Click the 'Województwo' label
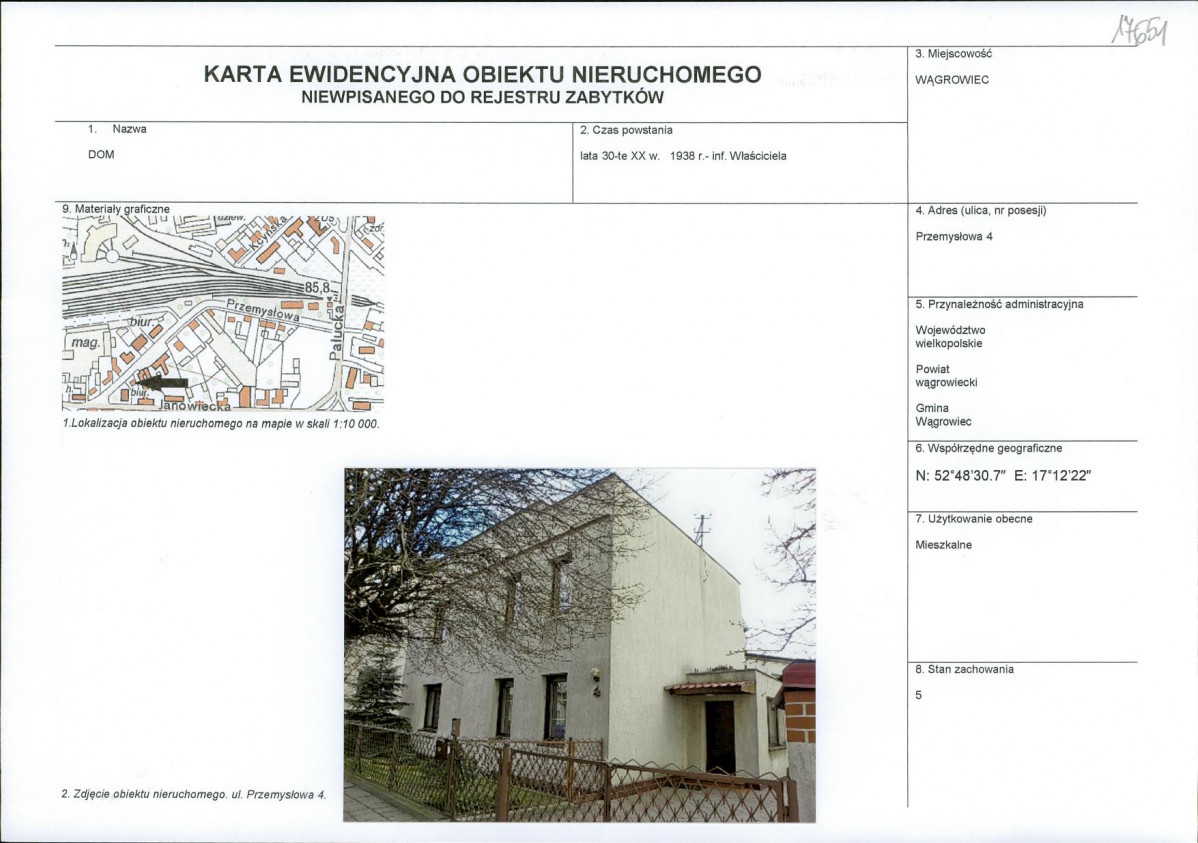This screenshot has width=1198, height=843. [950, 330]
